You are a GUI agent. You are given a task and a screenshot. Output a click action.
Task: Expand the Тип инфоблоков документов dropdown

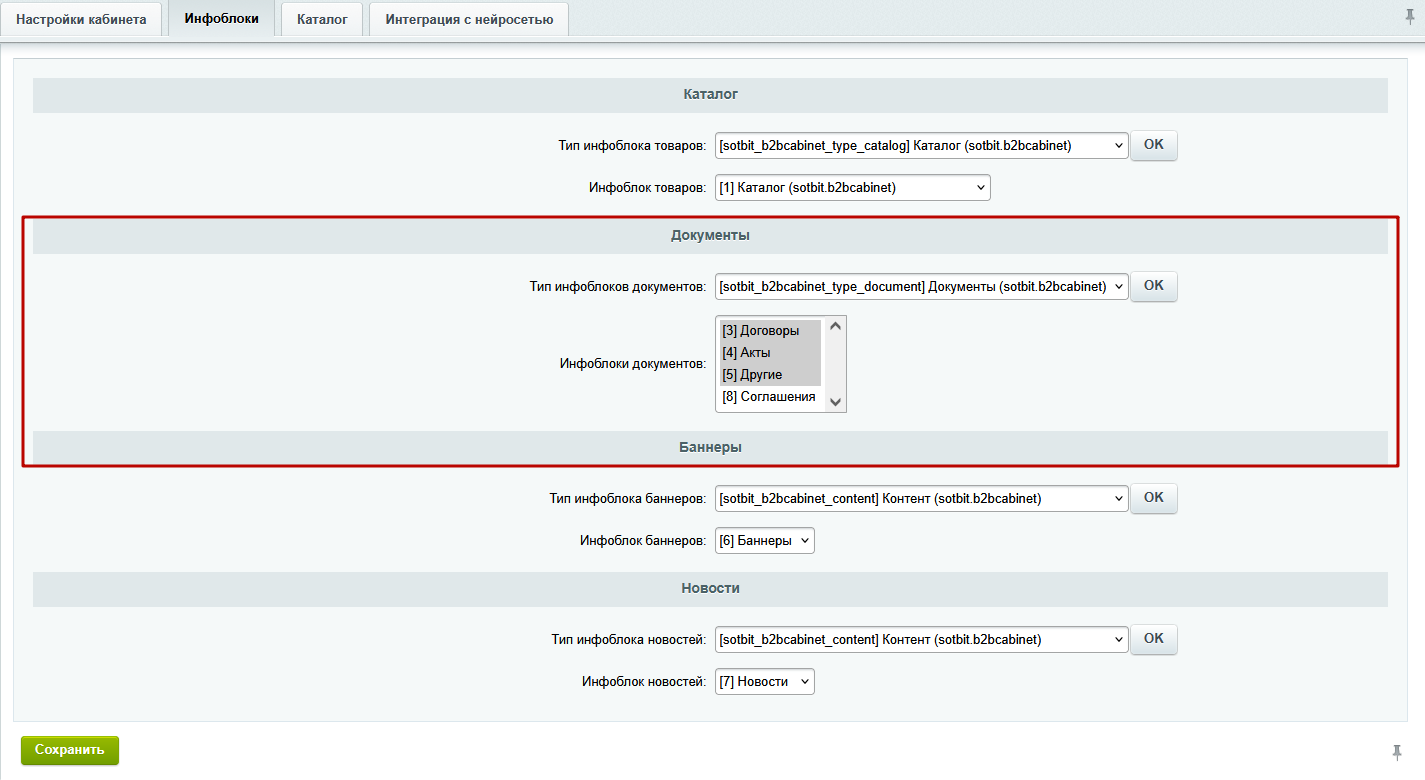point(921,286)
